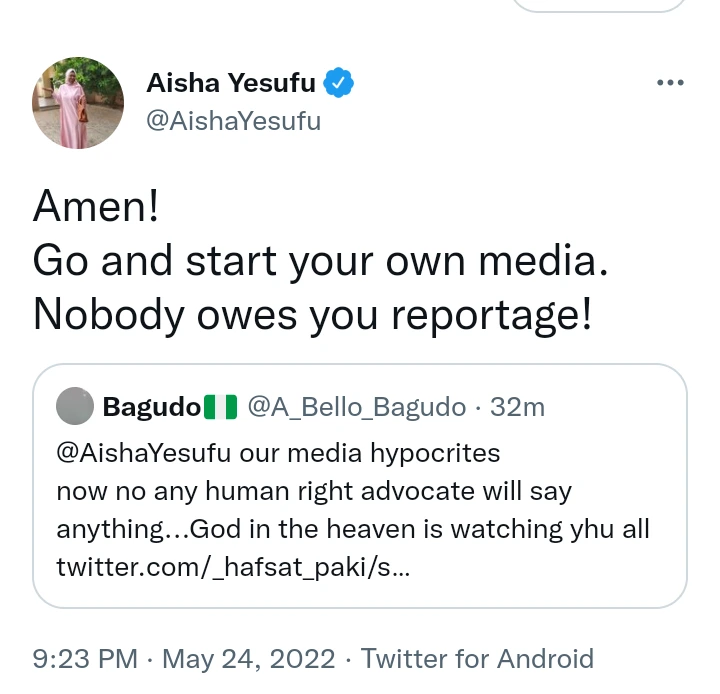720x694 pixels.
Task: Click the blue verified badge
Action: click(x=341, y=84)
